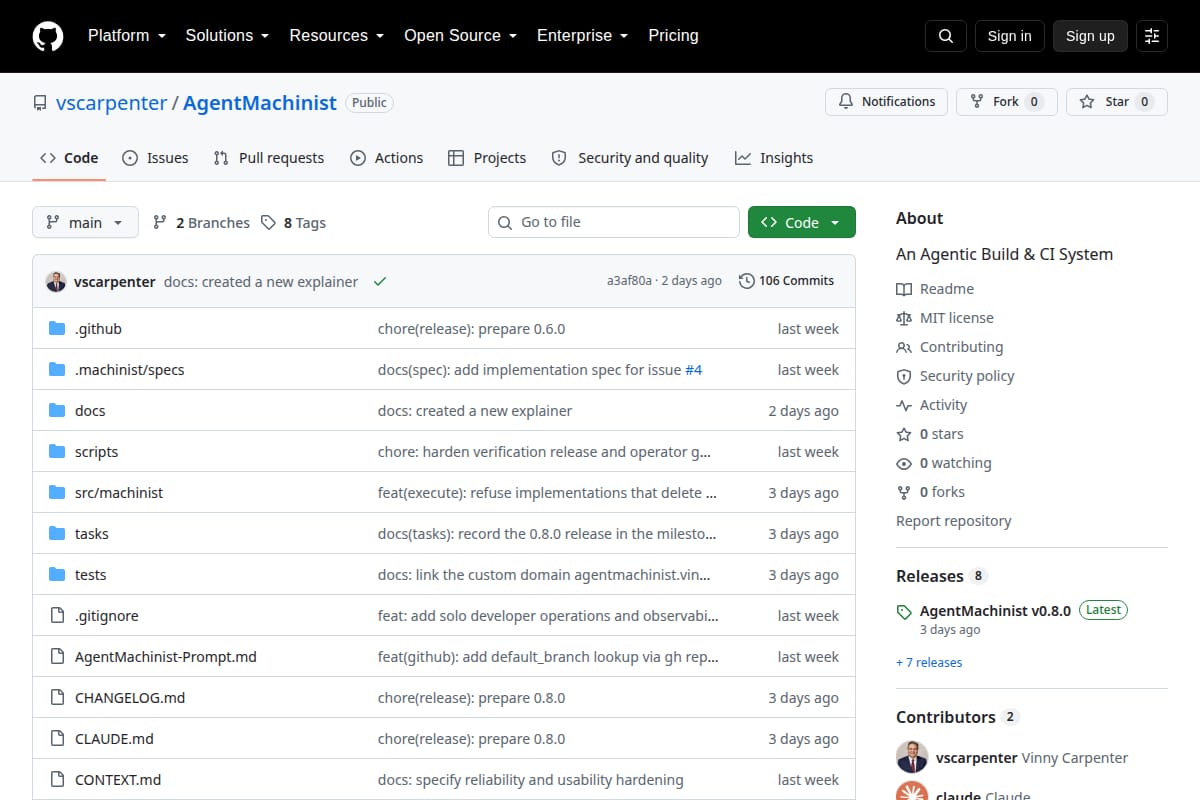Click the scales icon by MIT license
The width and height of the screenshot is (1200, 800).
(904, 318)
